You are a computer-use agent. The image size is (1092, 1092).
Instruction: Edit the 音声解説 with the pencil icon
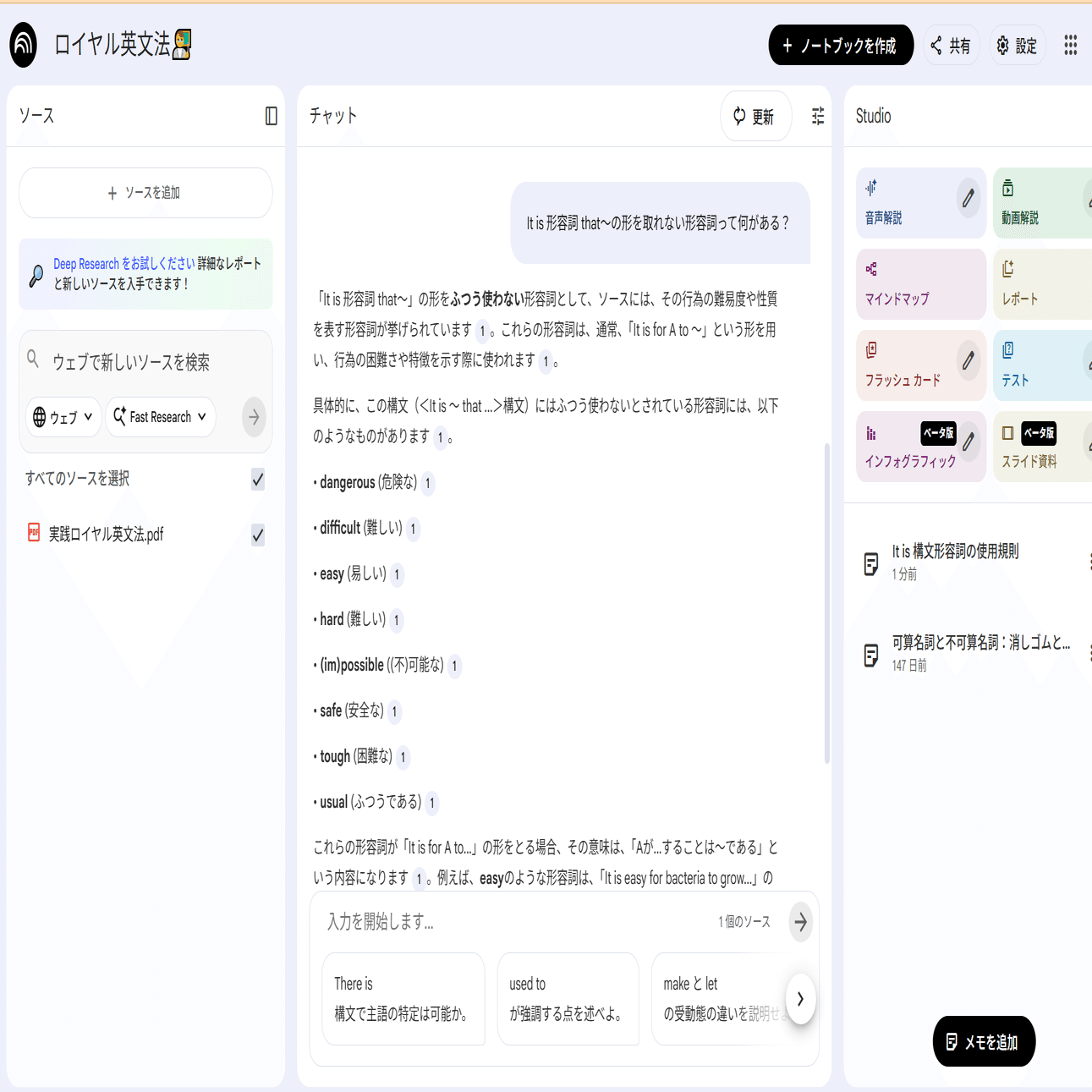969,198
